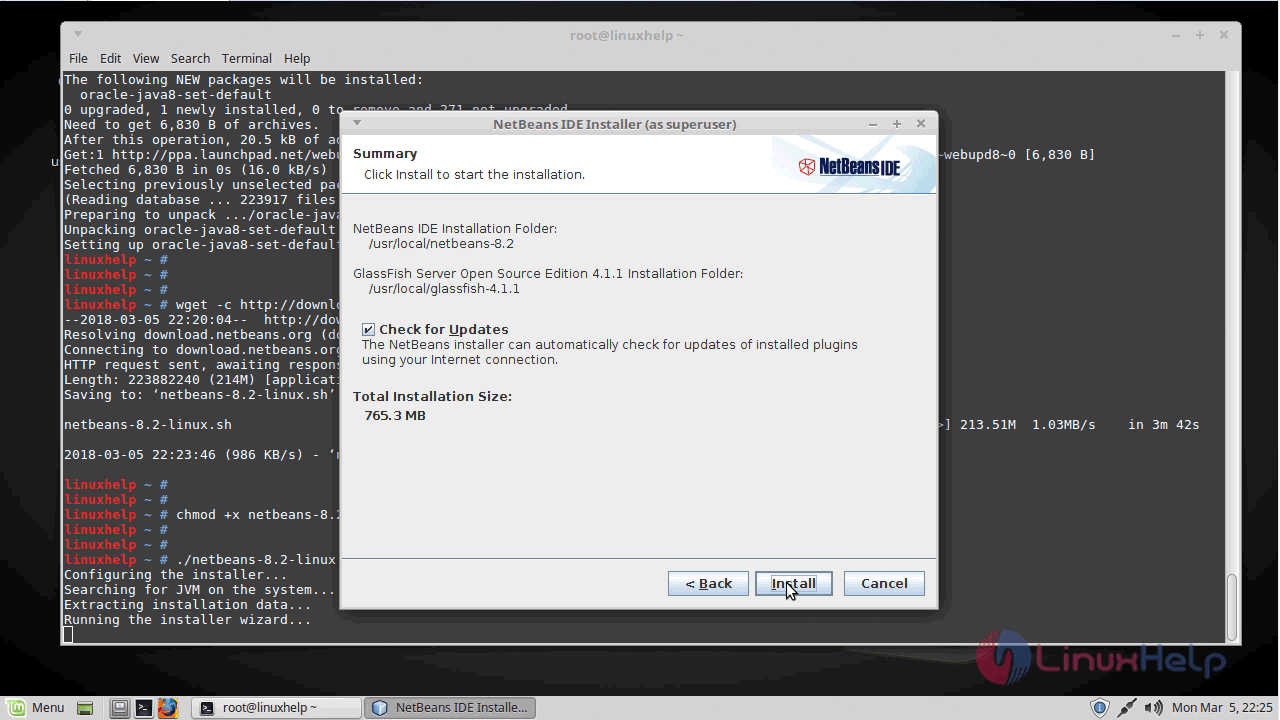Switch to the NetBeans IDE Installer taskbar entry
The image size is (1280, 720).
point(450,707)
